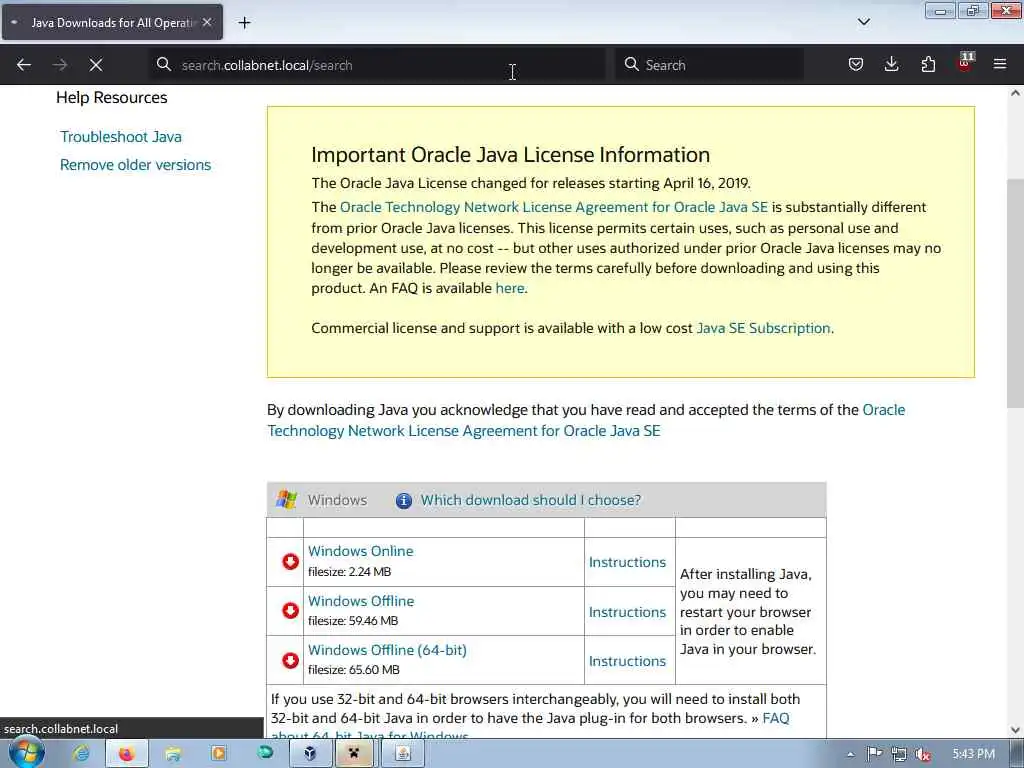
Task: Open the Java SE Subscription link
Action: 763,328
